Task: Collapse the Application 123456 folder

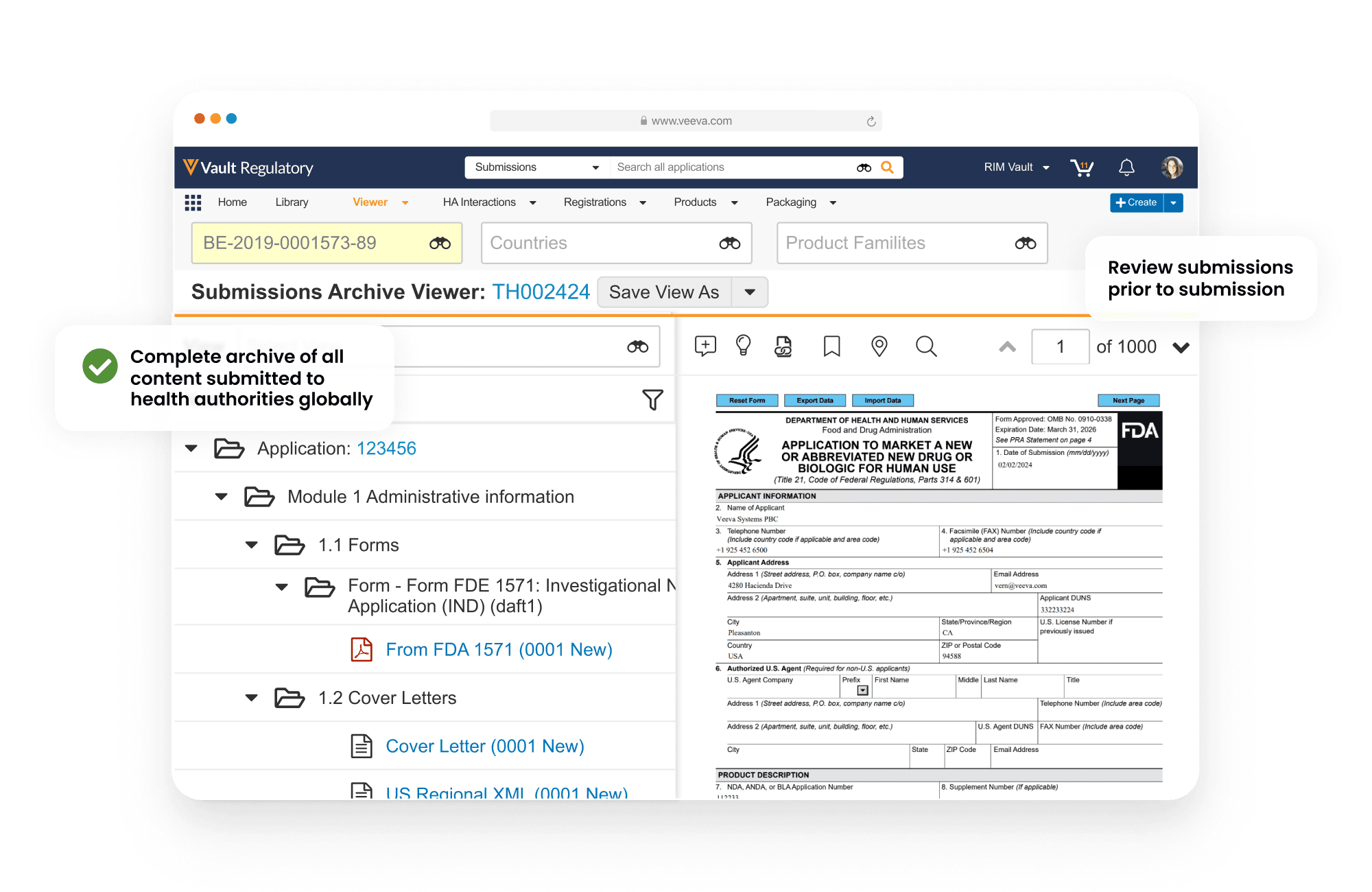Action: (x=191, y=449)
